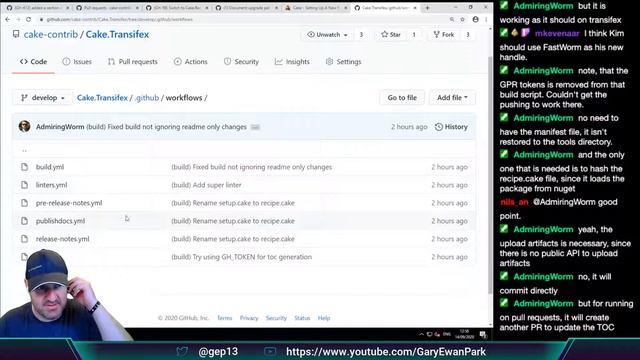
Task: Bookmark page with star icon in address bar
Action: [462, 19]
